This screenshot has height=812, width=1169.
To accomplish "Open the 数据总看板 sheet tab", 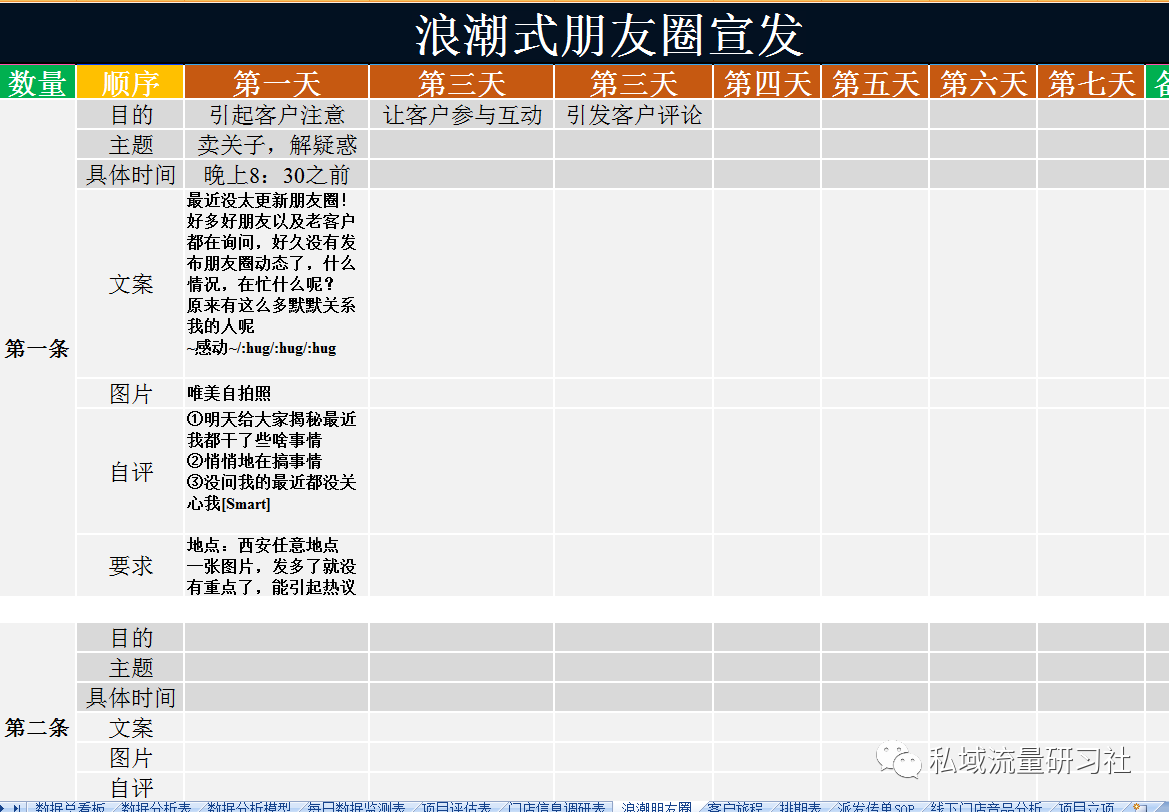I will click(x=69, y=807).
